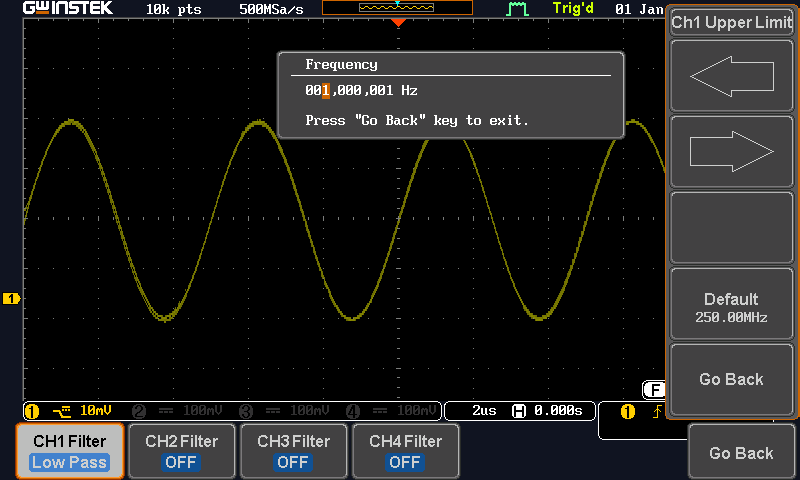
Task: Click the grayed channel 2 badge
Action: pos(139,411)
